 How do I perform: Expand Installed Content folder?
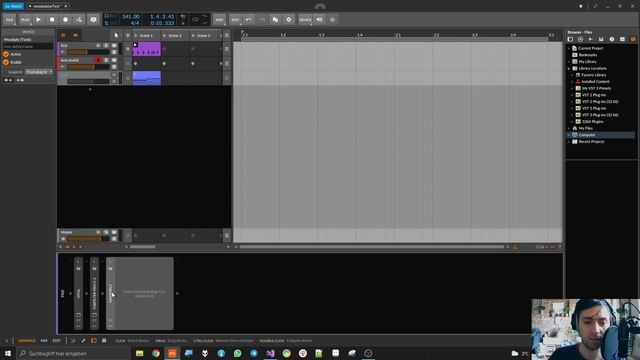click(572, 82)
